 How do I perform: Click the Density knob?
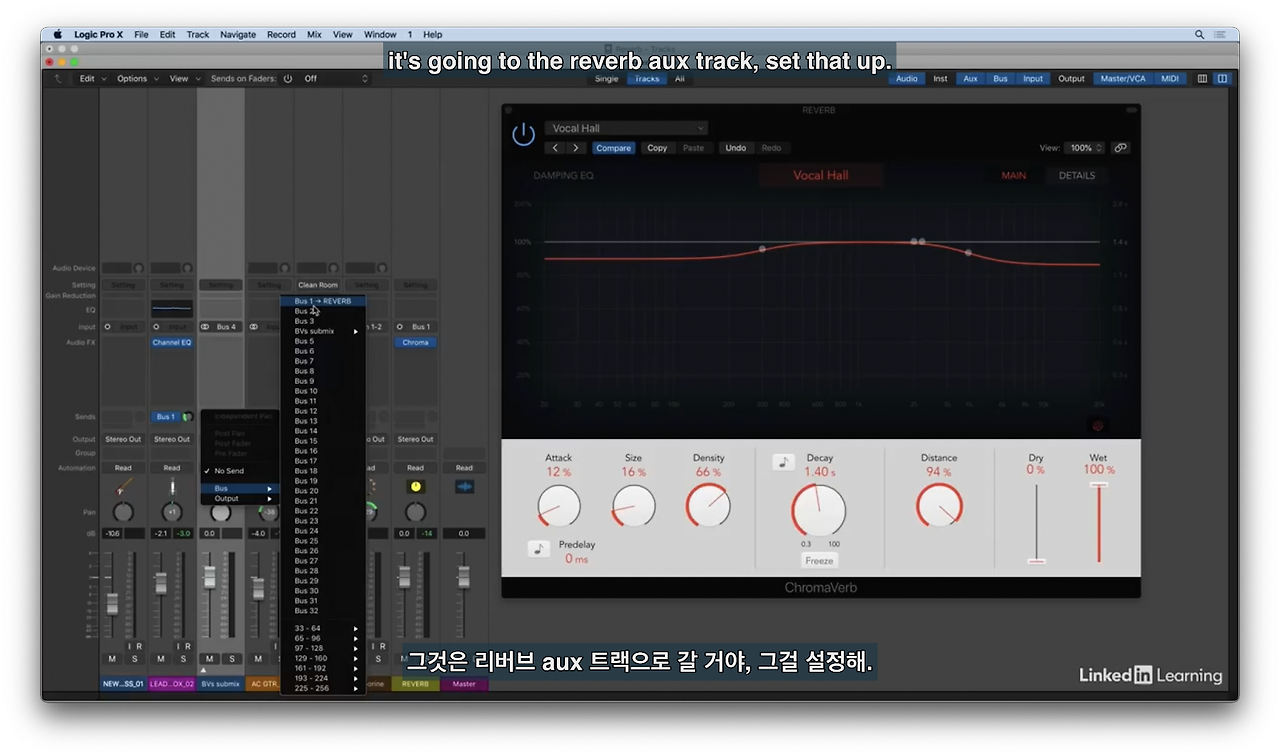coord(708,506)
